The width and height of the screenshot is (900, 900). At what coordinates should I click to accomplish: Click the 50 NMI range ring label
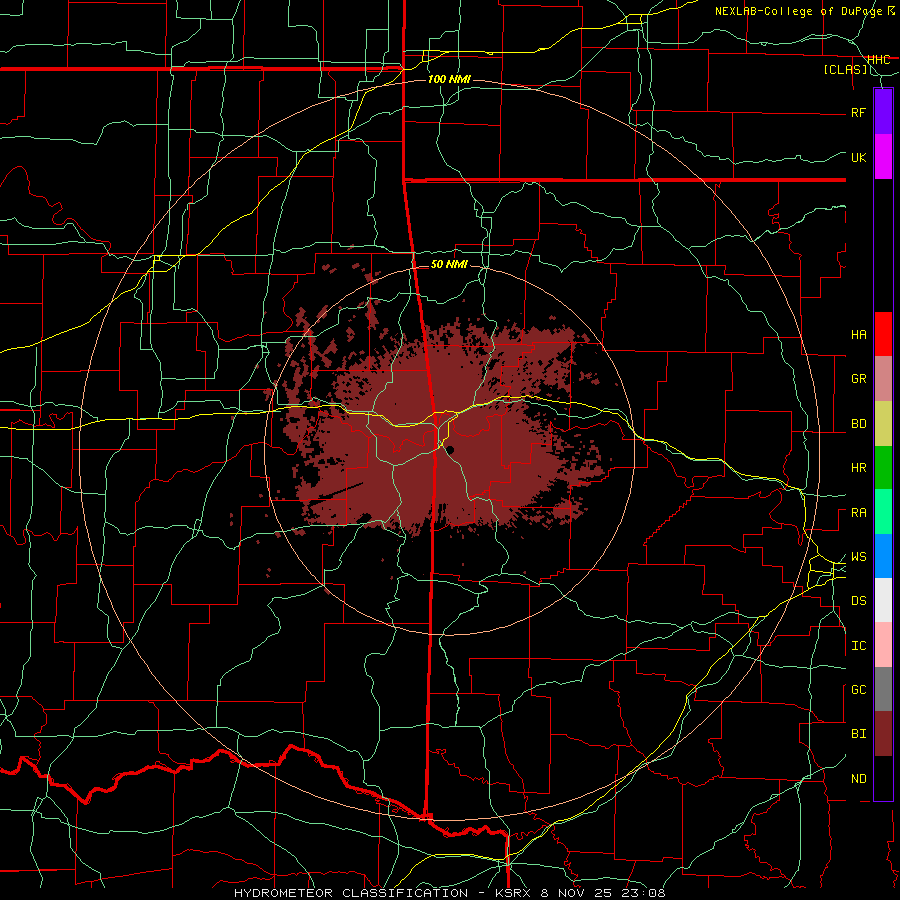tap(449, 264)
